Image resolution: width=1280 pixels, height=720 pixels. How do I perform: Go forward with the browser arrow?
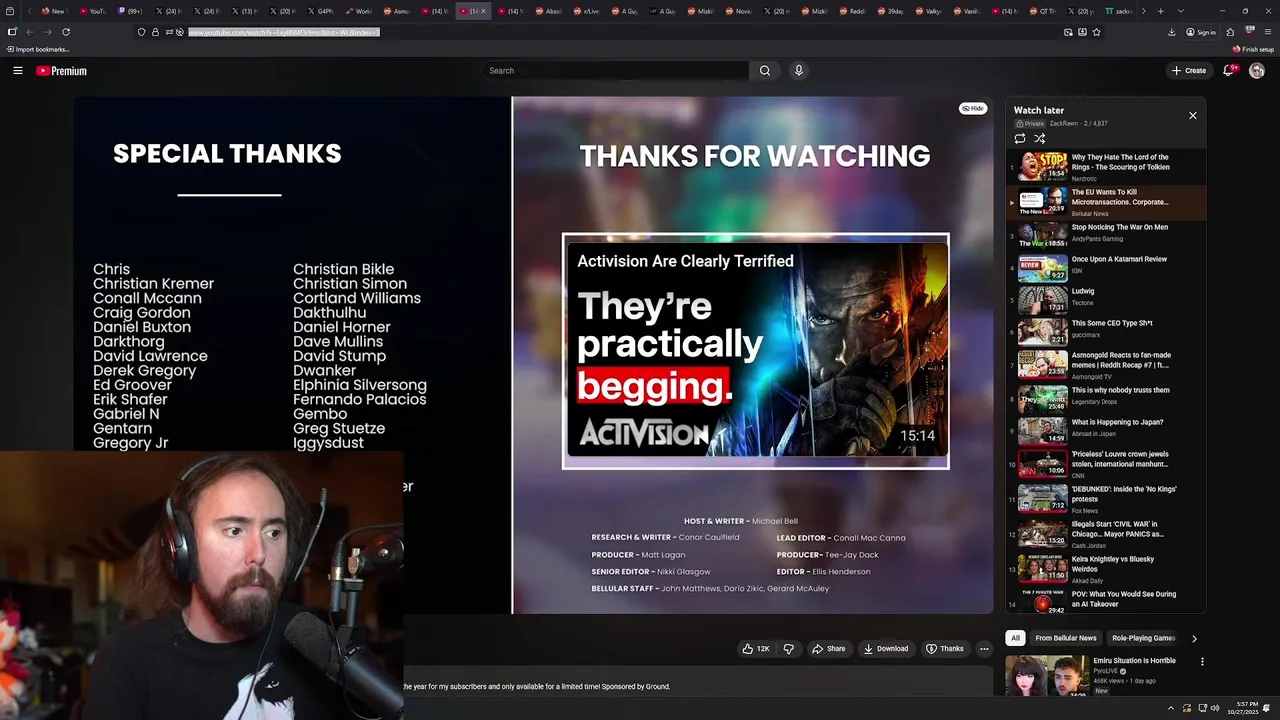tap(47, 32)
